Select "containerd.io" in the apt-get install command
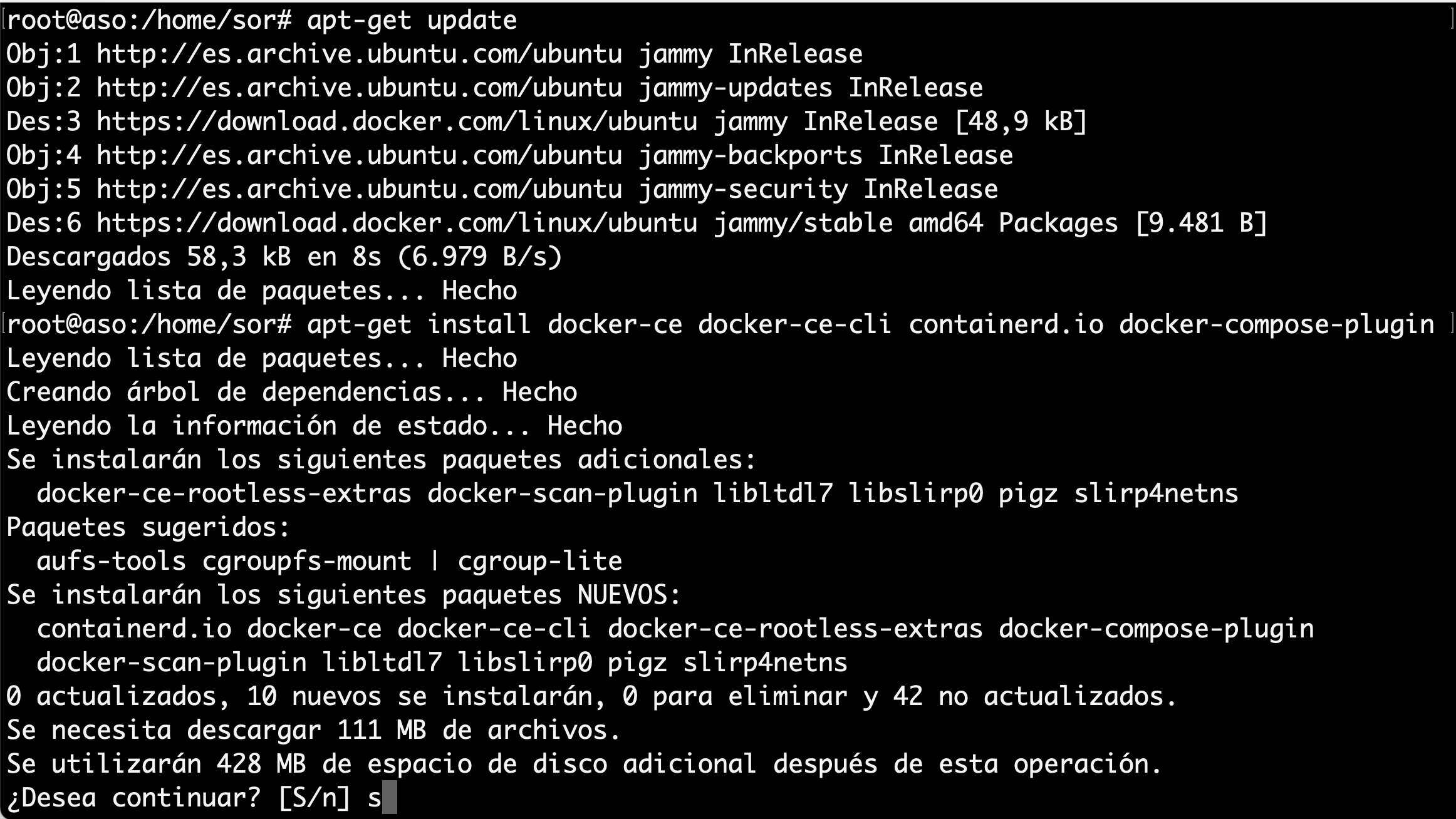The height and width of the screenshot is (819, 1456). point(1006,324)
